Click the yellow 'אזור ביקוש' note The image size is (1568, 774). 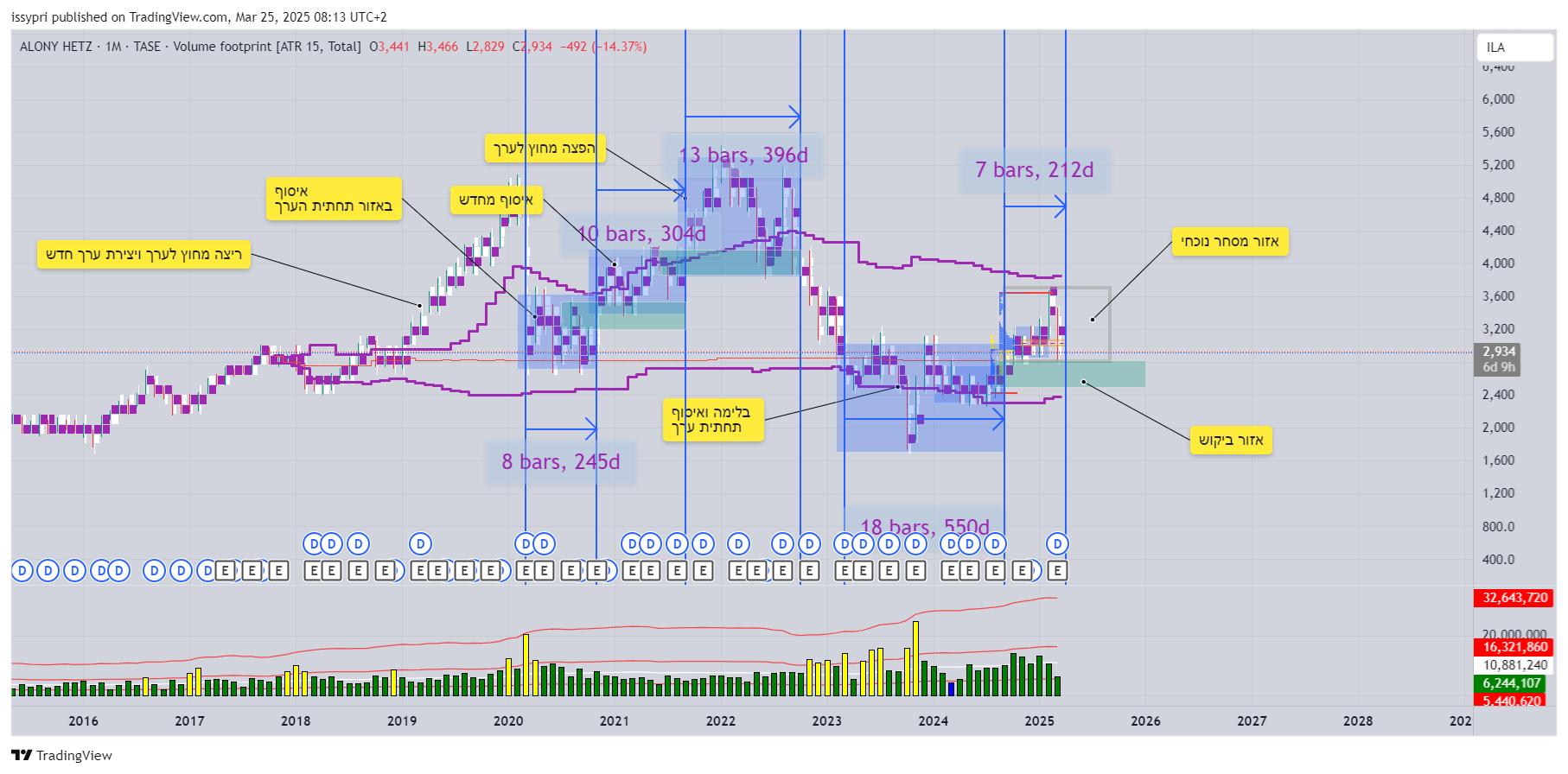tap(1231, 441)
